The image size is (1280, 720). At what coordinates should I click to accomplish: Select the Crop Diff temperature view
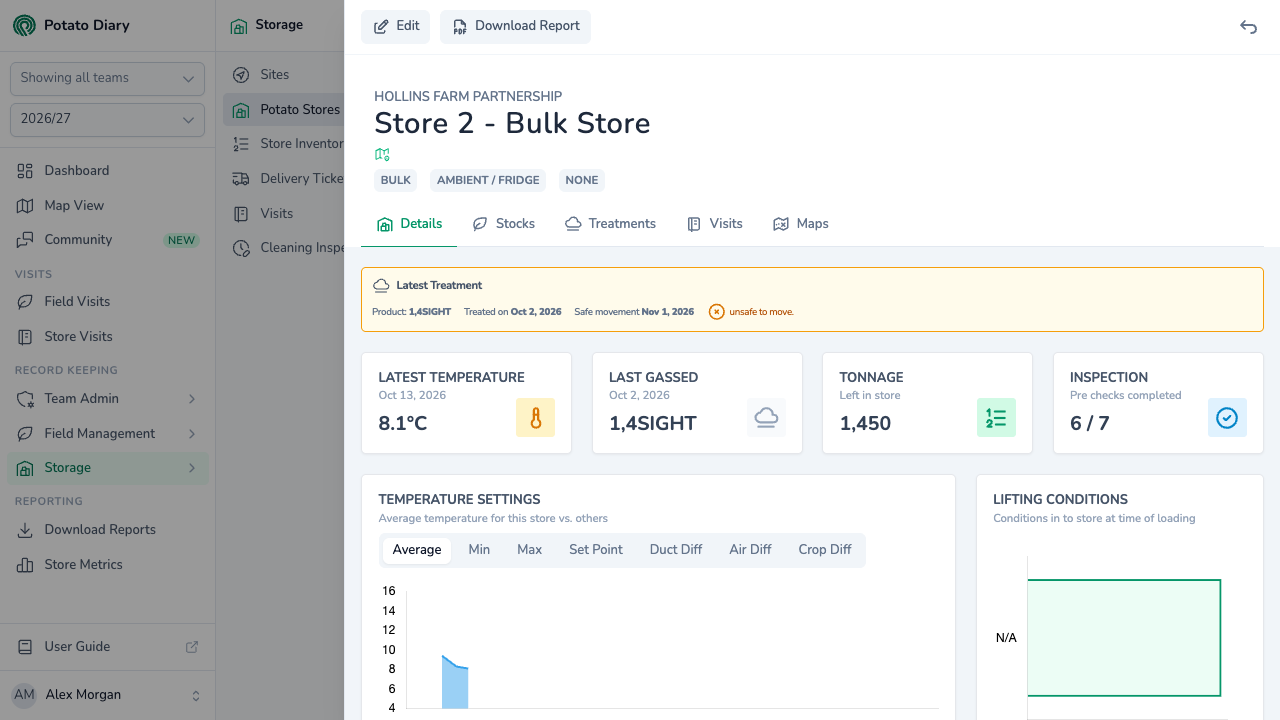pos(825,550)
